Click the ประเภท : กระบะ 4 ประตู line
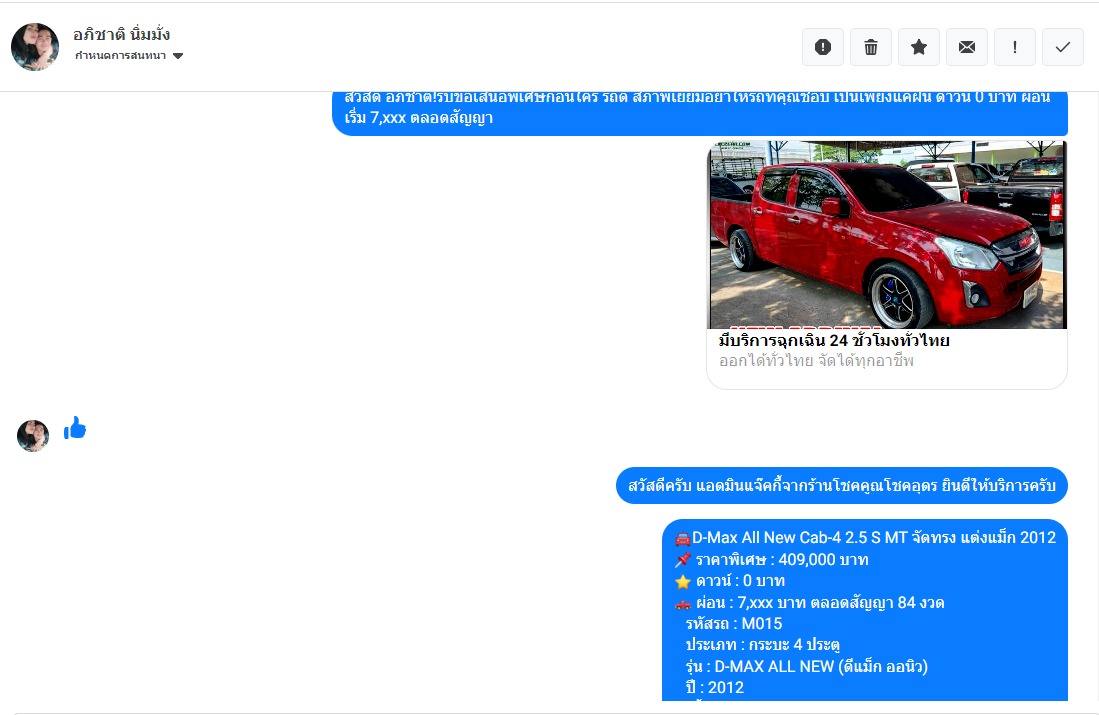This screenshot has height=715, width=1099. coord(763,644)
